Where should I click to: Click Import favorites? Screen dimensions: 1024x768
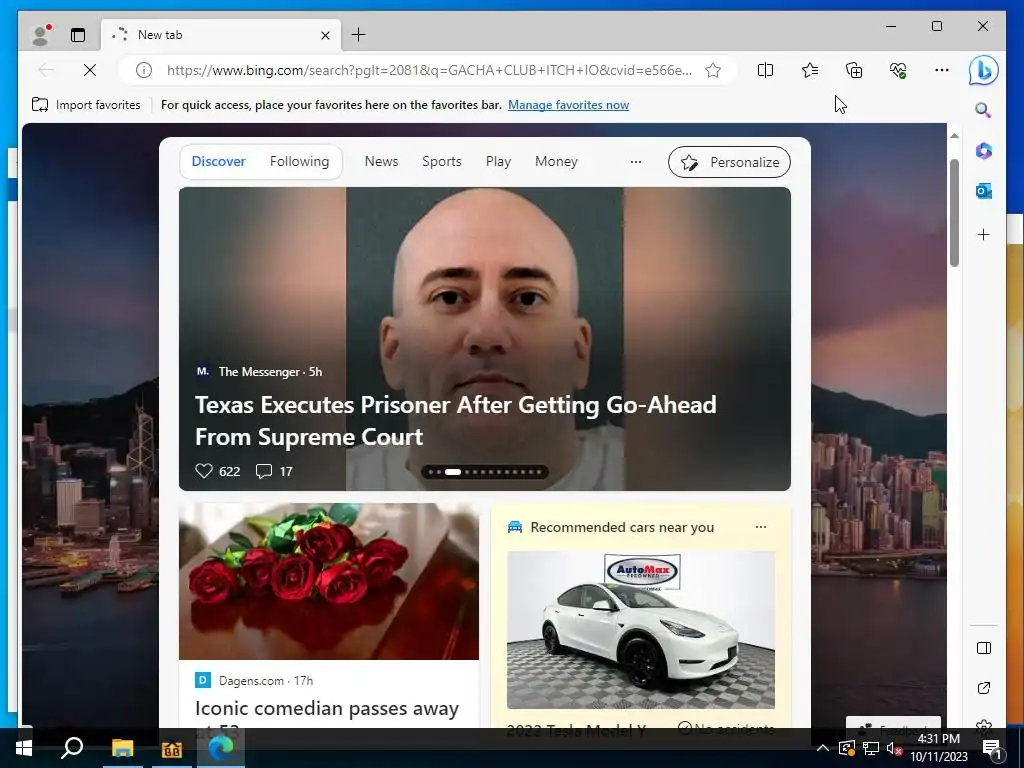pyautogui.click(x=86, y=104)
